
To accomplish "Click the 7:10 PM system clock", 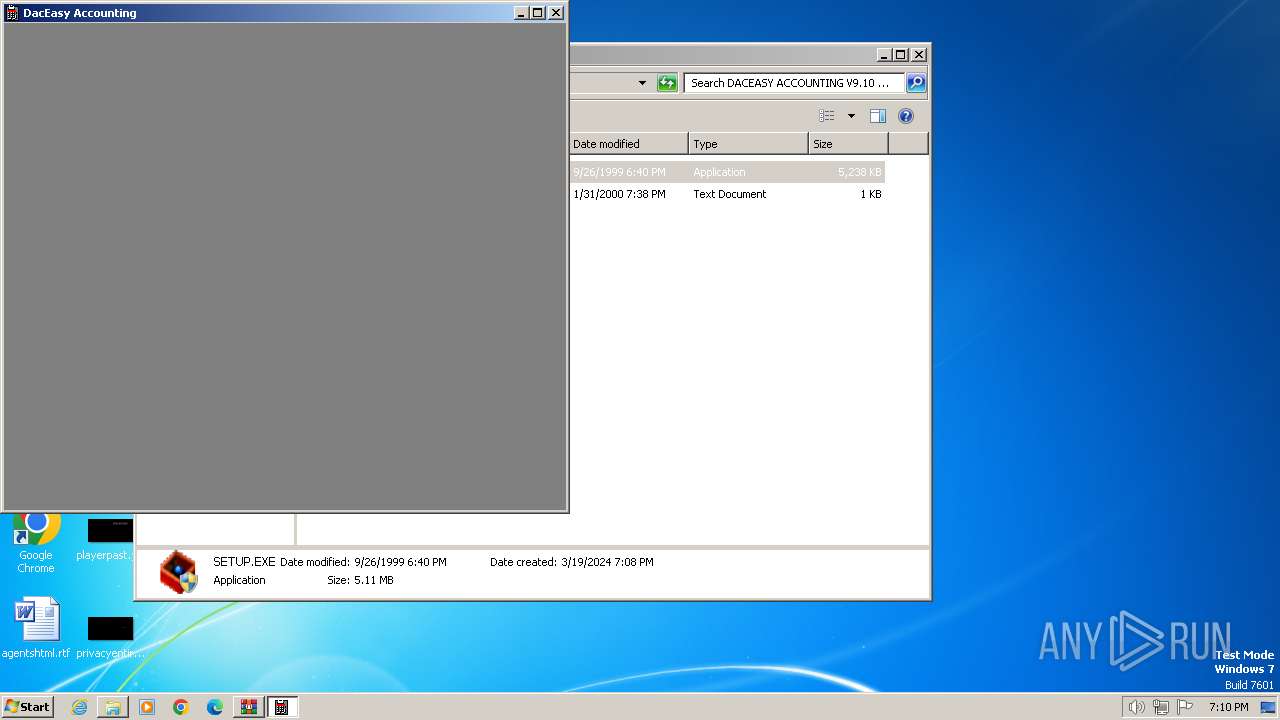I will (x=1228, y=707).
